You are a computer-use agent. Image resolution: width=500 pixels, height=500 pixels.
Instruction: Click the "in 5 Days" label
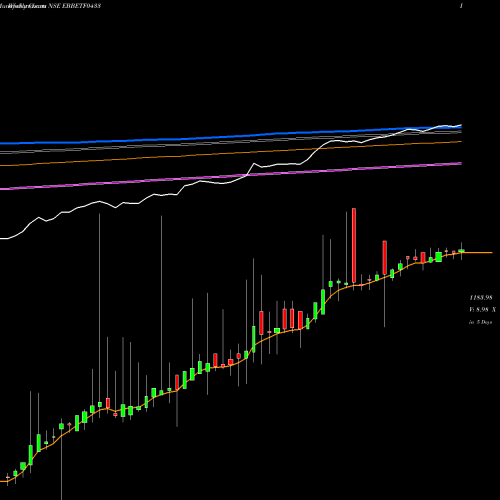click(x=481, y=322)
